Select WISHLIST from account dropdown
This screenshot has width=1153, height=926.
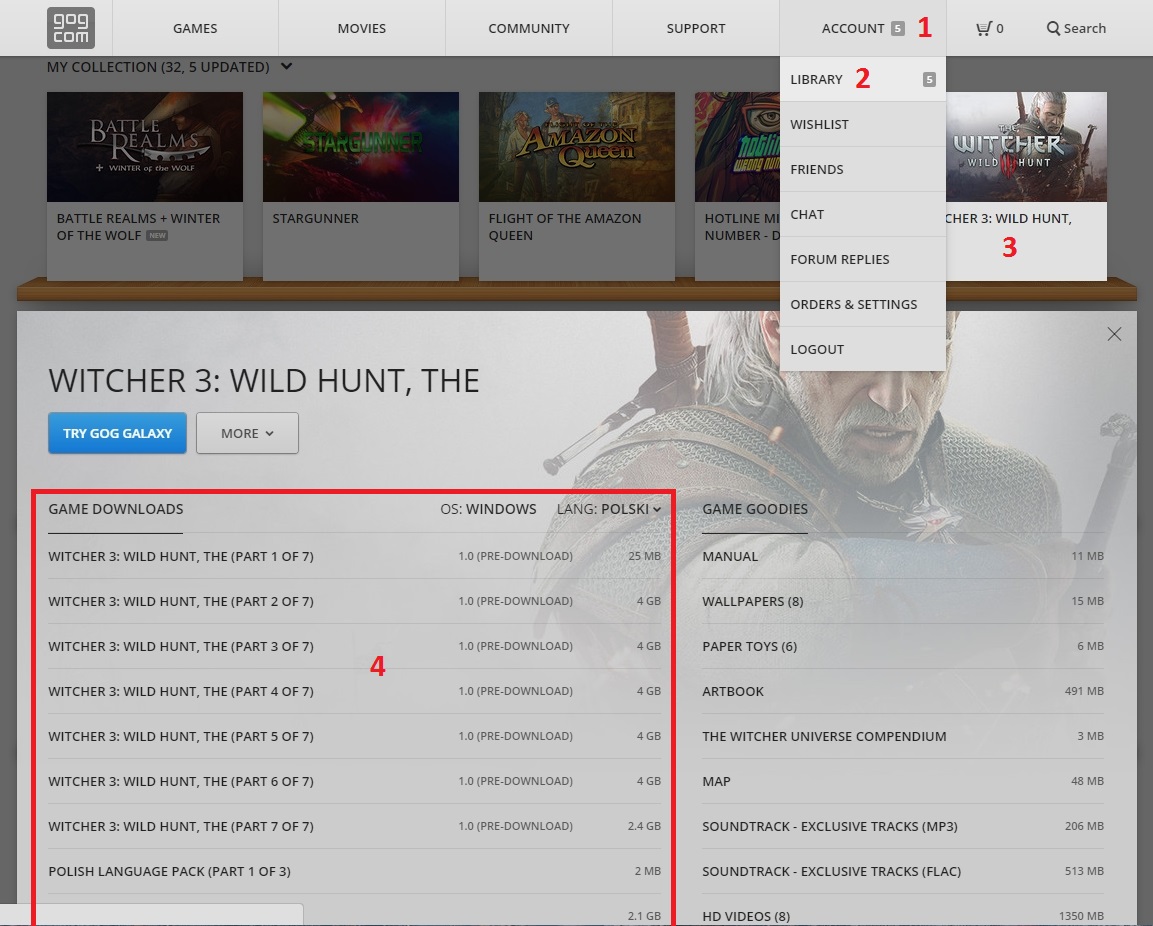863,124
